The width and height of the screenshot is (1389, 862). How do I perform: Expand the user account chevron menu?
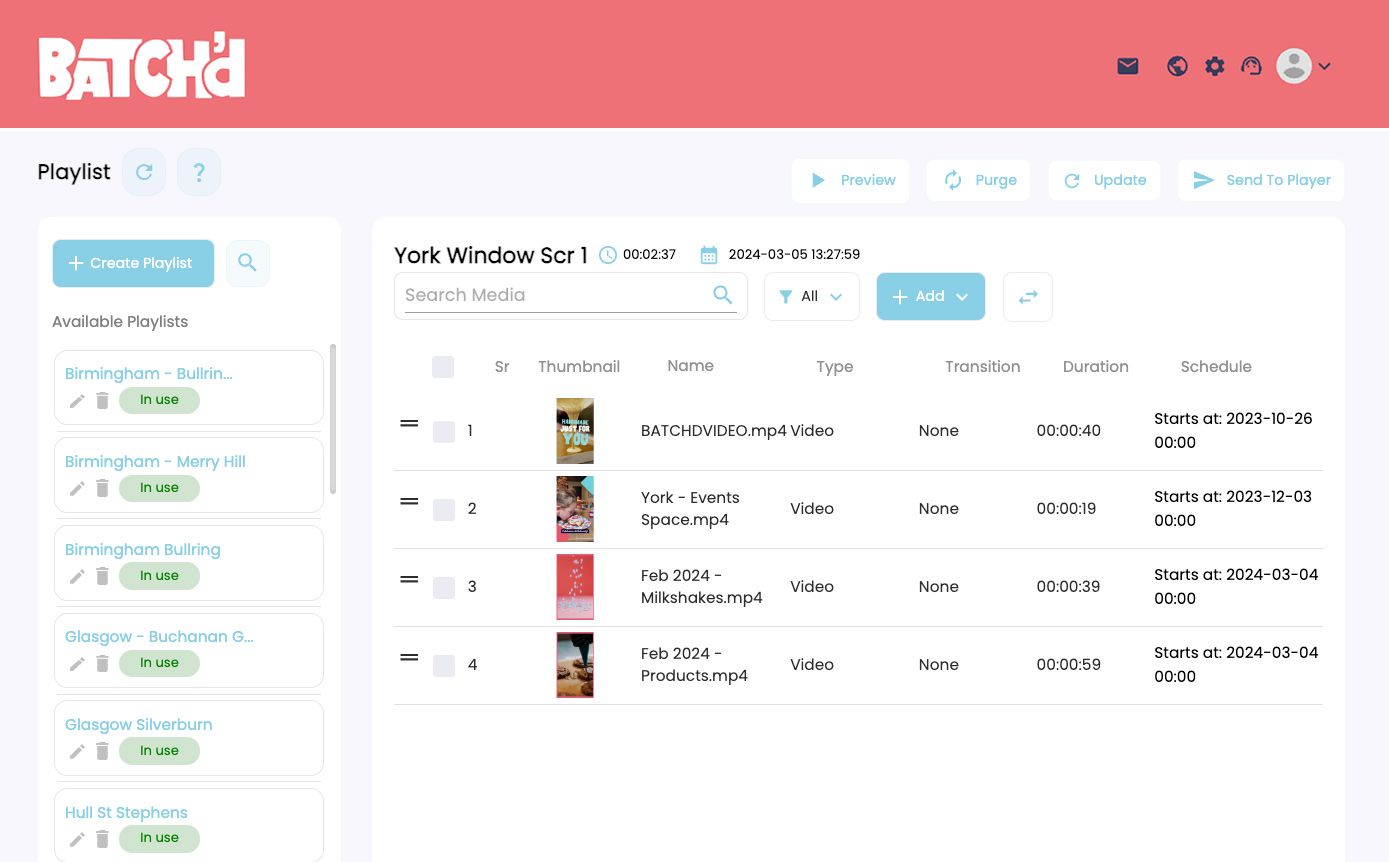click(x=1325, y=66)
